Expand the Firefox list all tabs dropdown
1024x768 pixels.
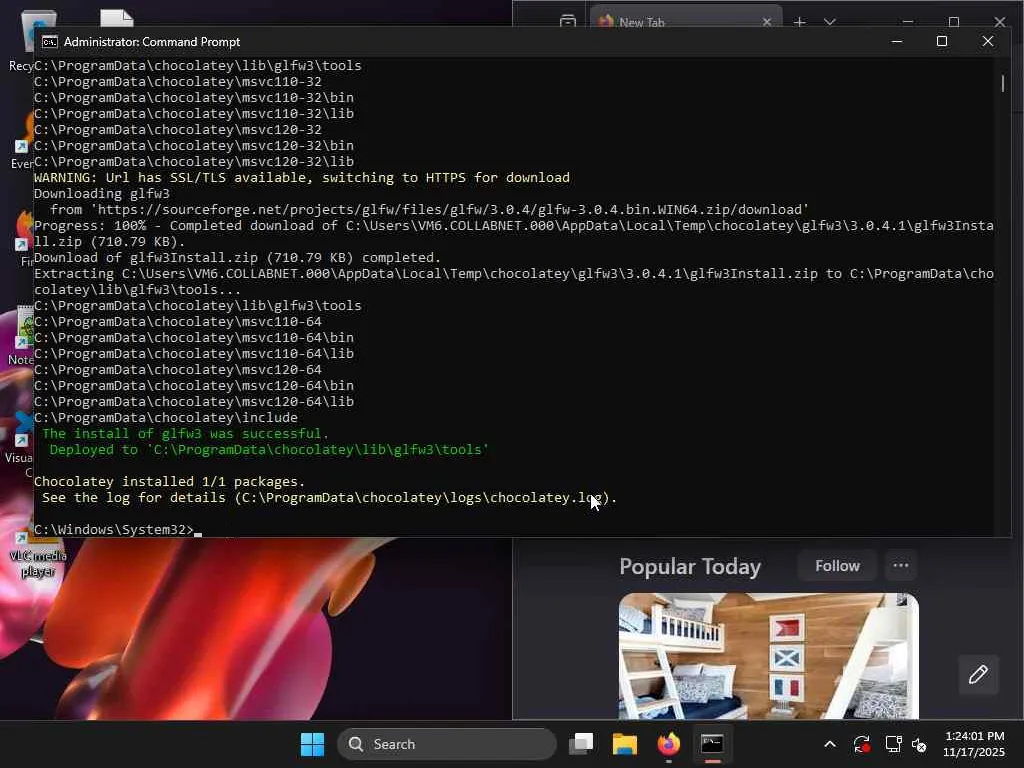(829, 22)
